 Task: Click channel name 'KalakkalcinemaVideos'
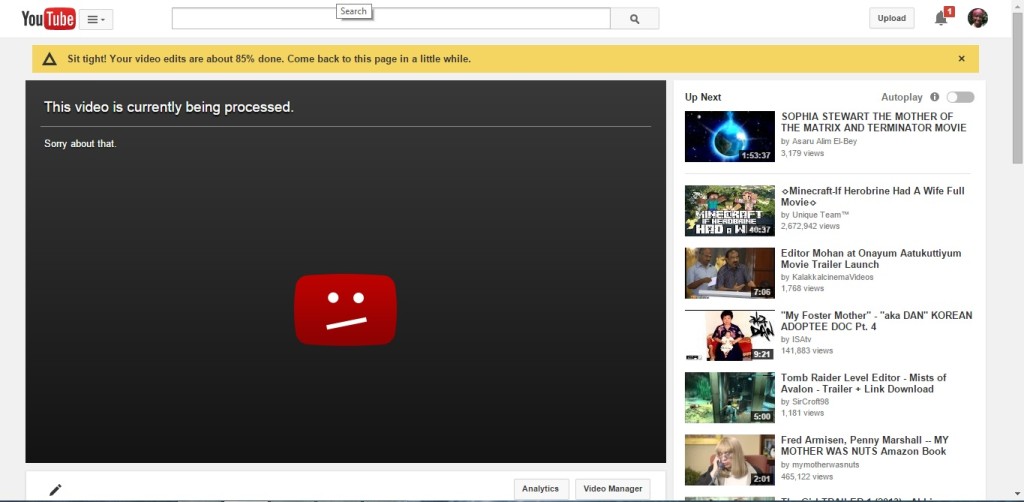pos(832,277)
